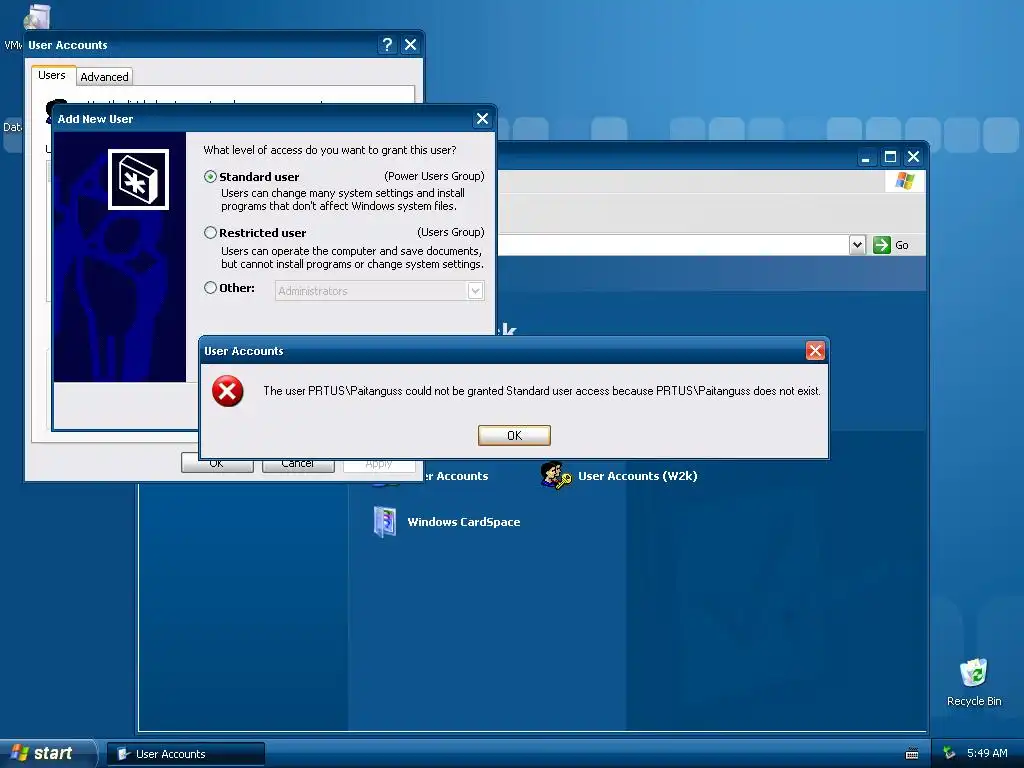Select the Restricted user radio option
This screenshot has height=768, width=1024.
point(210,232)
